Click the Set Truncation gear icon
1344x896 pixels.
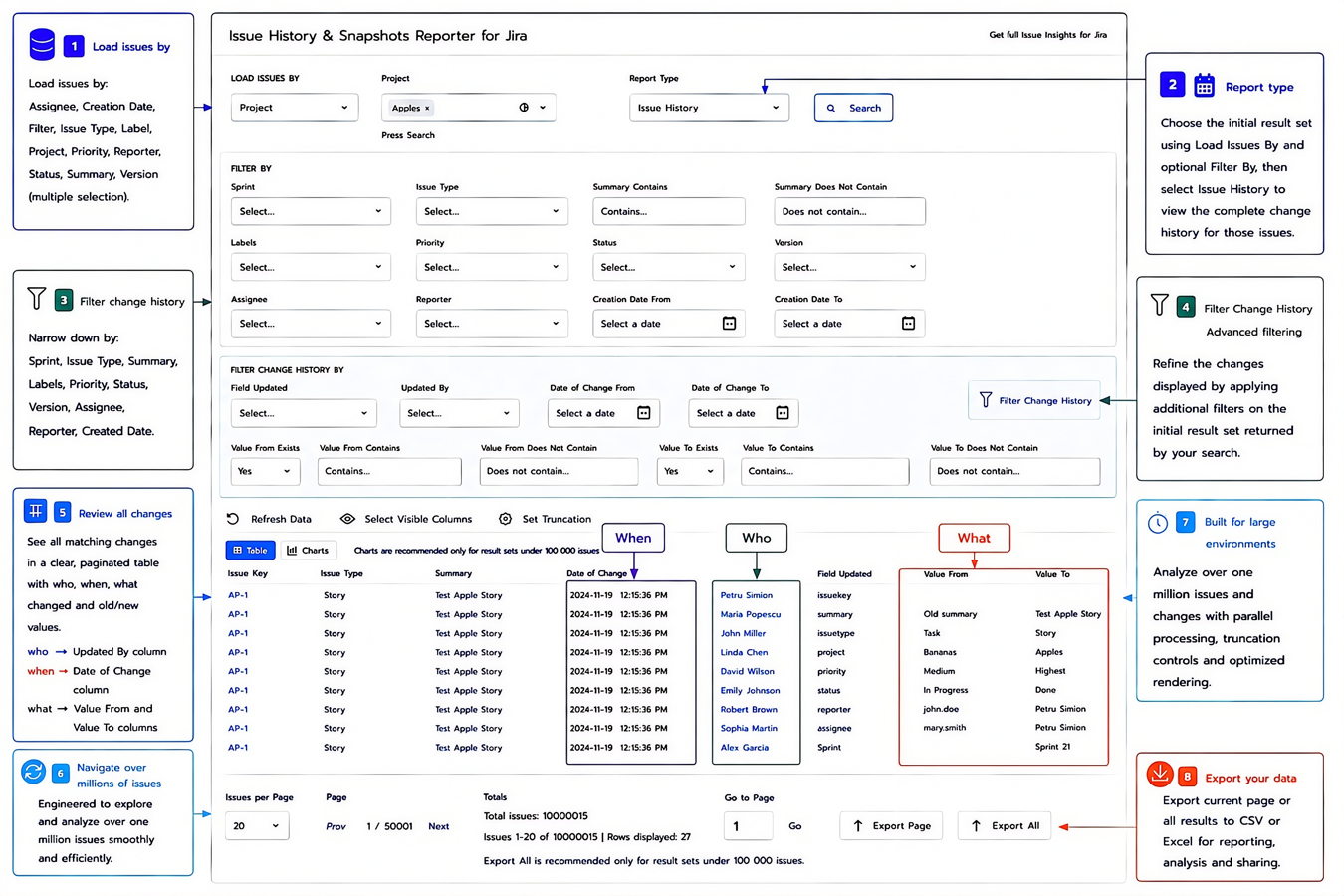click(x=506, y=519)
